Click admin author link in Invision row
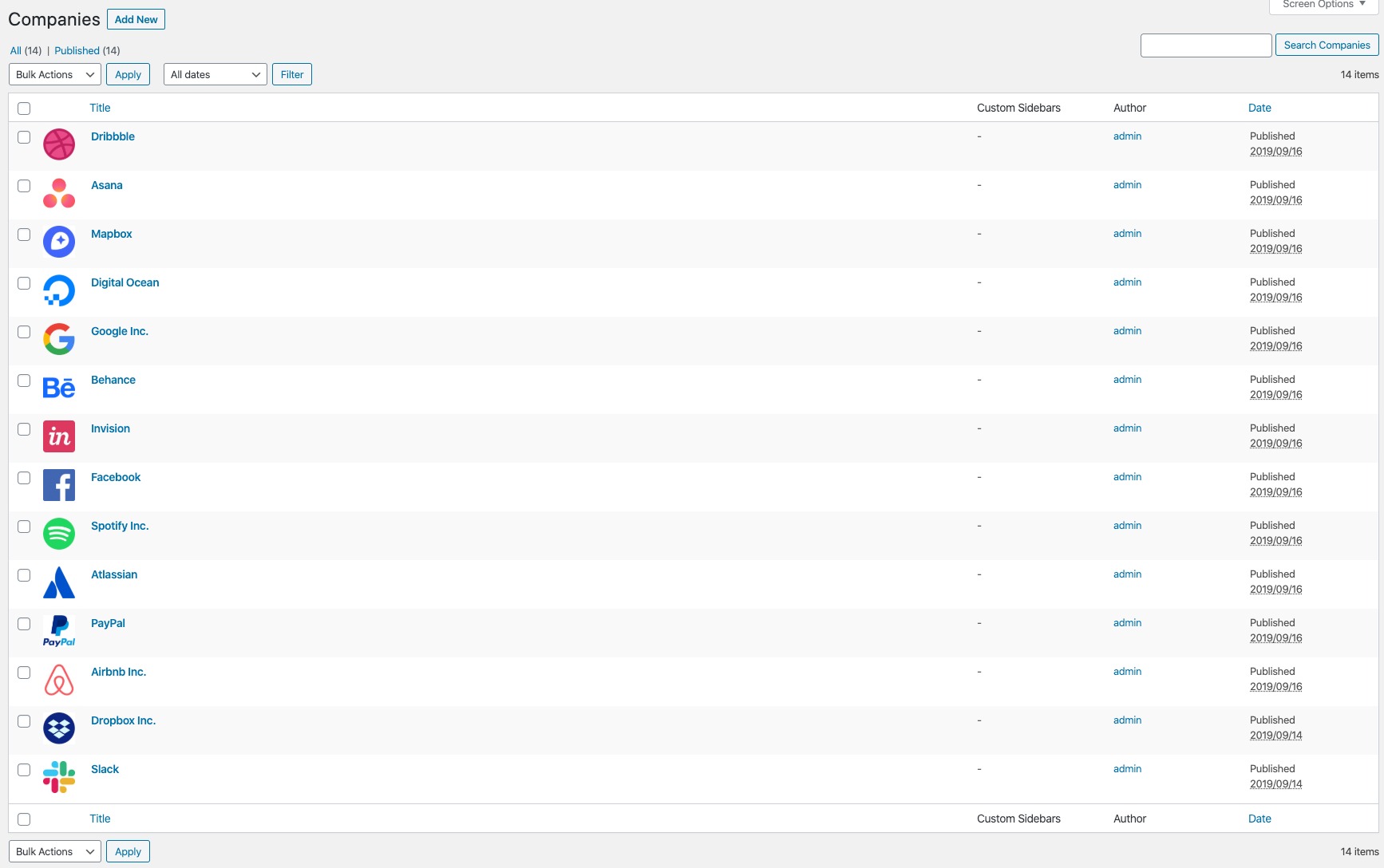 point(1127,428)
